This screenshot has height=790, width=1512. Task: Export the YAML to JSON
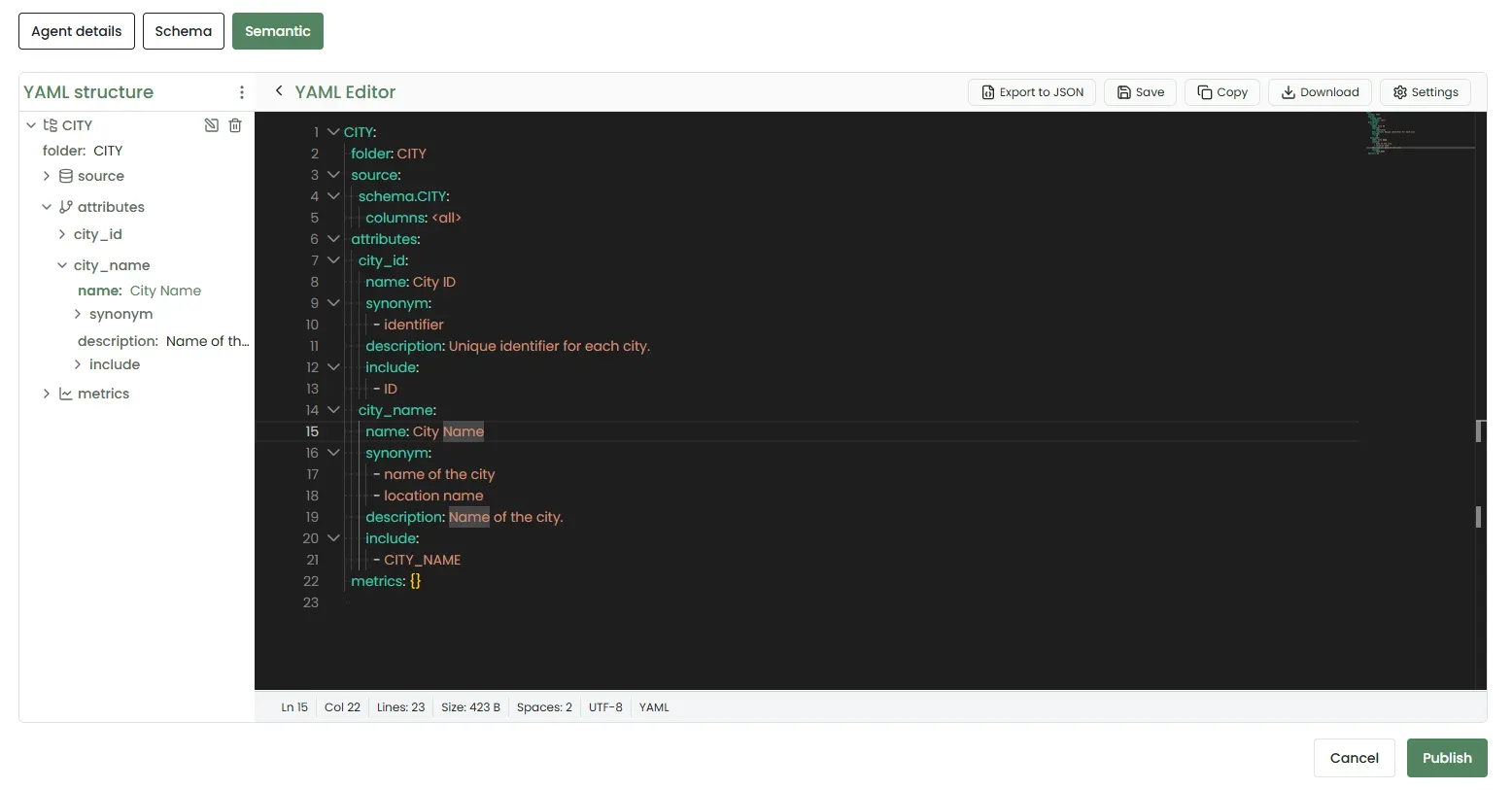click(x=1032, y=92)
